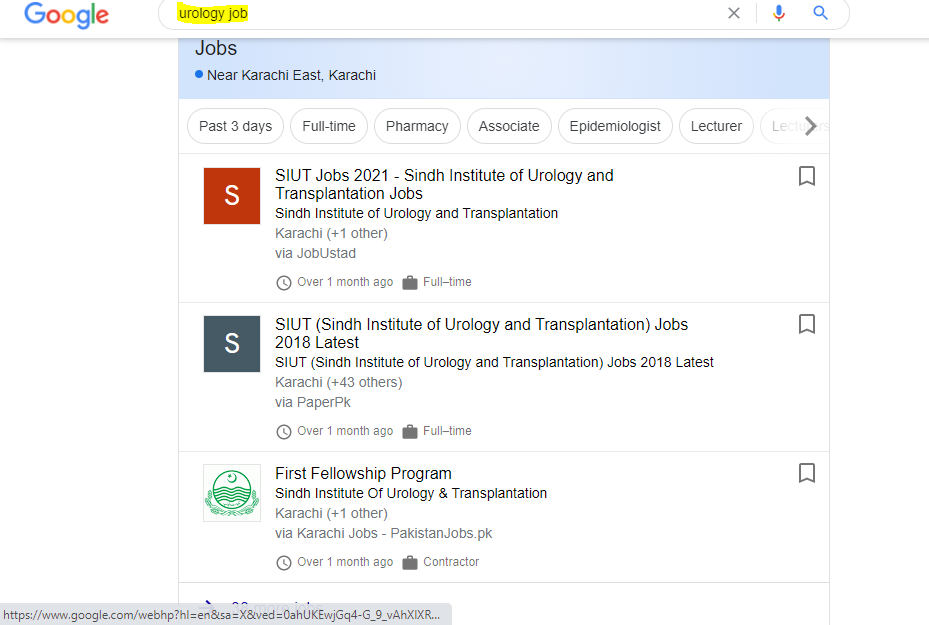Apply the Pharmacy filter chip
929x625 pixels.
(417, 126)
